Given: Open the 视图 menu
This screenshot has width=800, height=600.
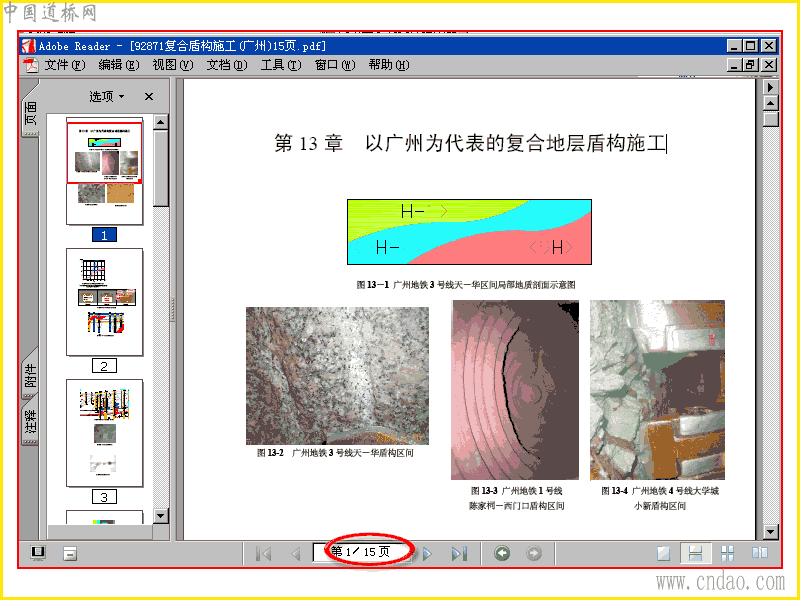Looking at the screenshot, I should click(x=172, y=65).
